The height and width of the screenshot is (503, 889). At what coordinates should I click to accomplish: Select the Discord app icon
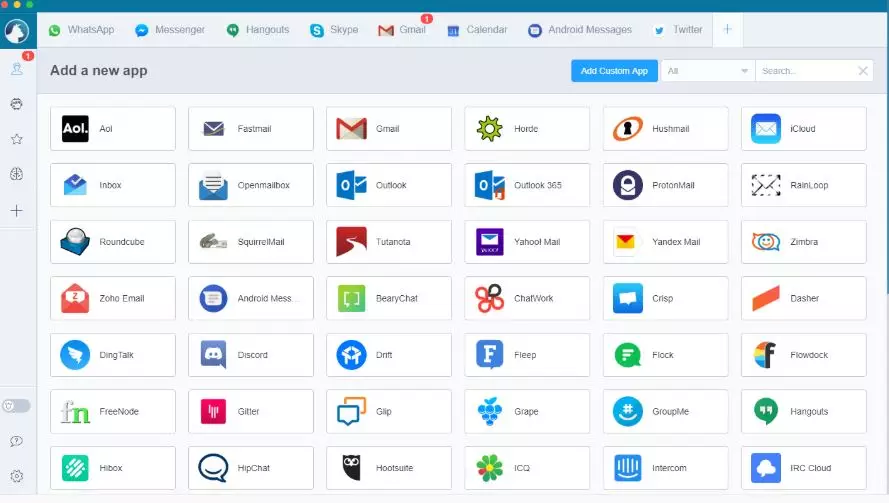pyautogui.click(x=214, y=355)
